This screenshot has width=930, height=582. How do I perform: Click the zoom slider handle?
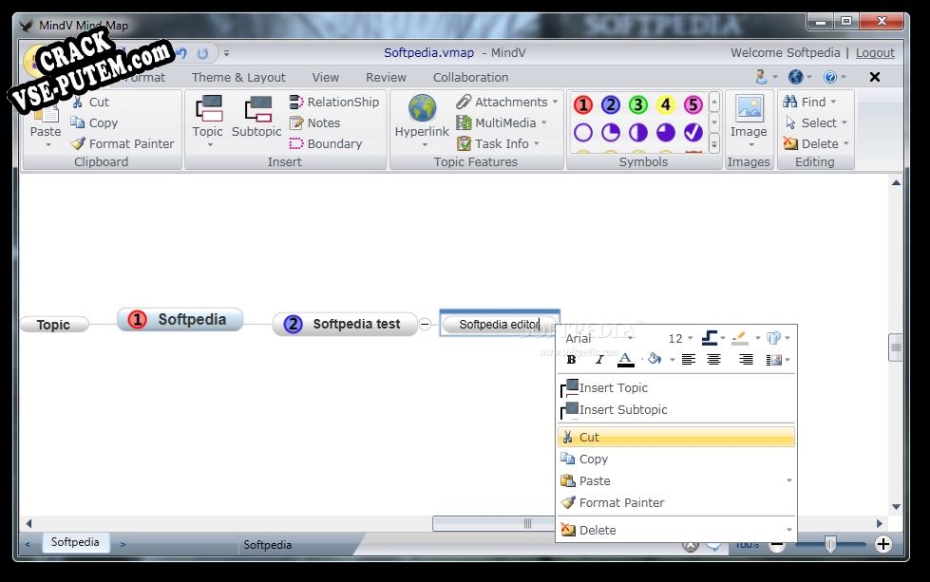tap(830, 544)
